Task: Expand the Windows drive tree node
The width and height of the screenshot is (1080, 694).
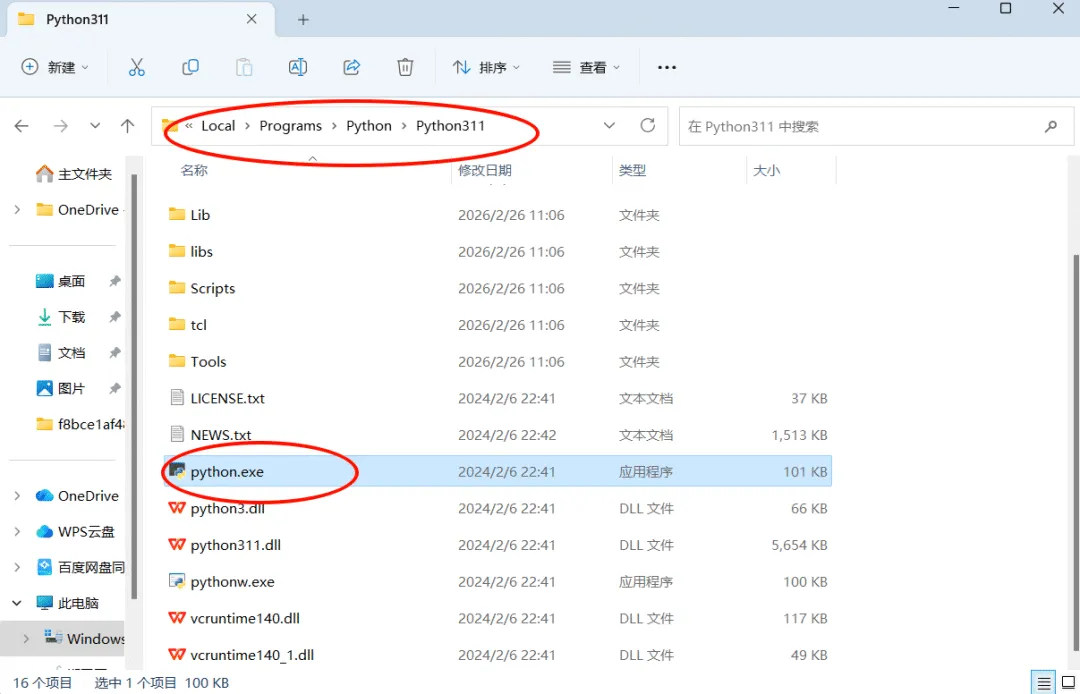Action: coord(26,639)
